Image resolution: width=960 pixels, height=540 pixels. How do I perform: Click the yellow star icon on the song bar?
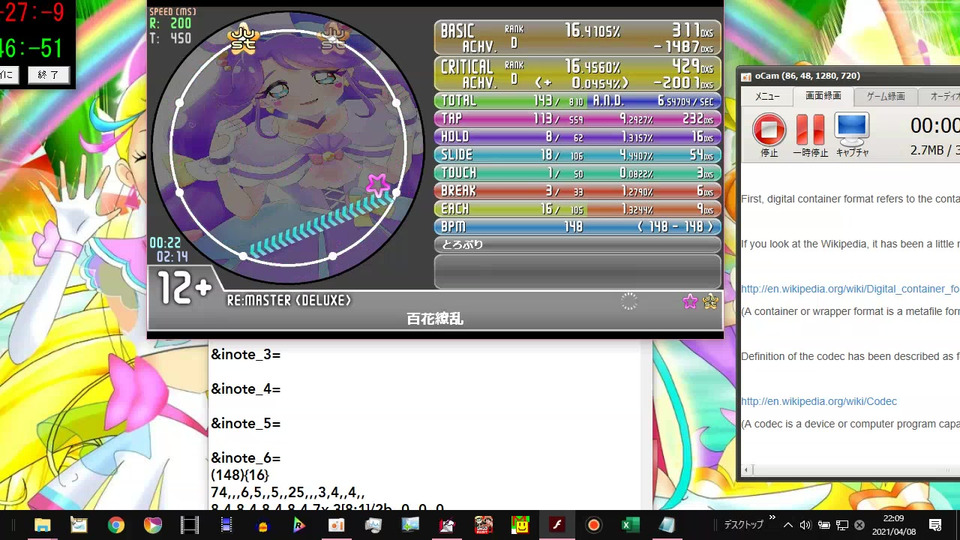(710, 301)
